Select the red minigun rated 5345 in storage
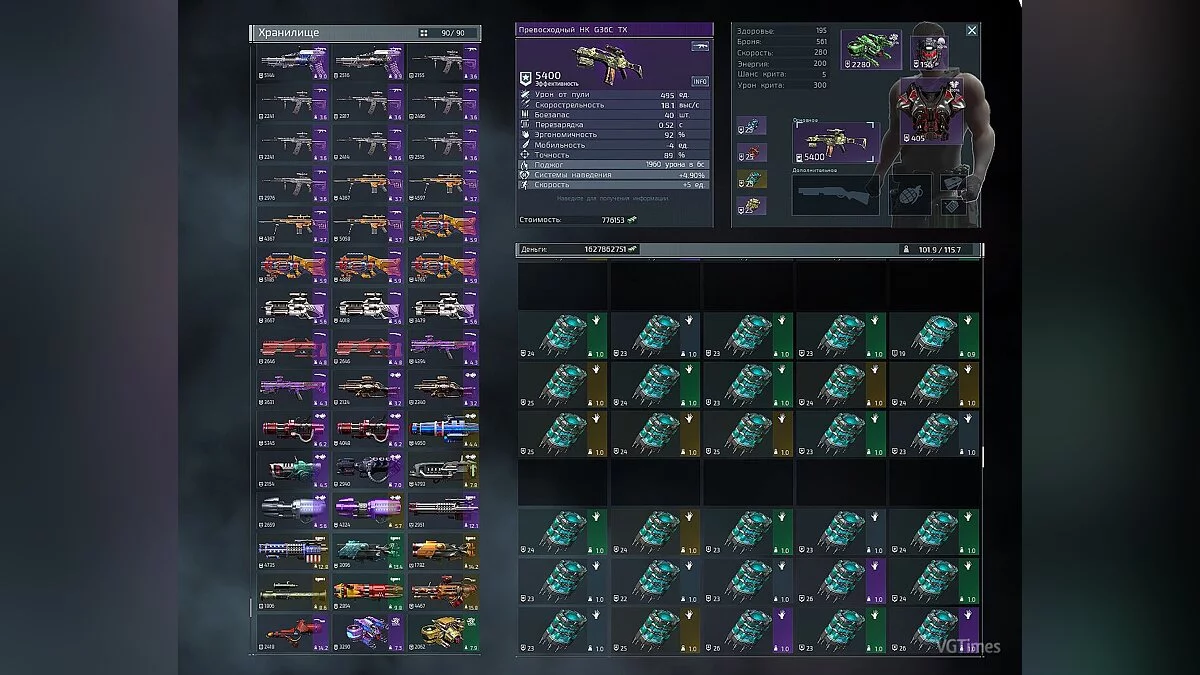1200x675 pixels. [x=293, y=429]
